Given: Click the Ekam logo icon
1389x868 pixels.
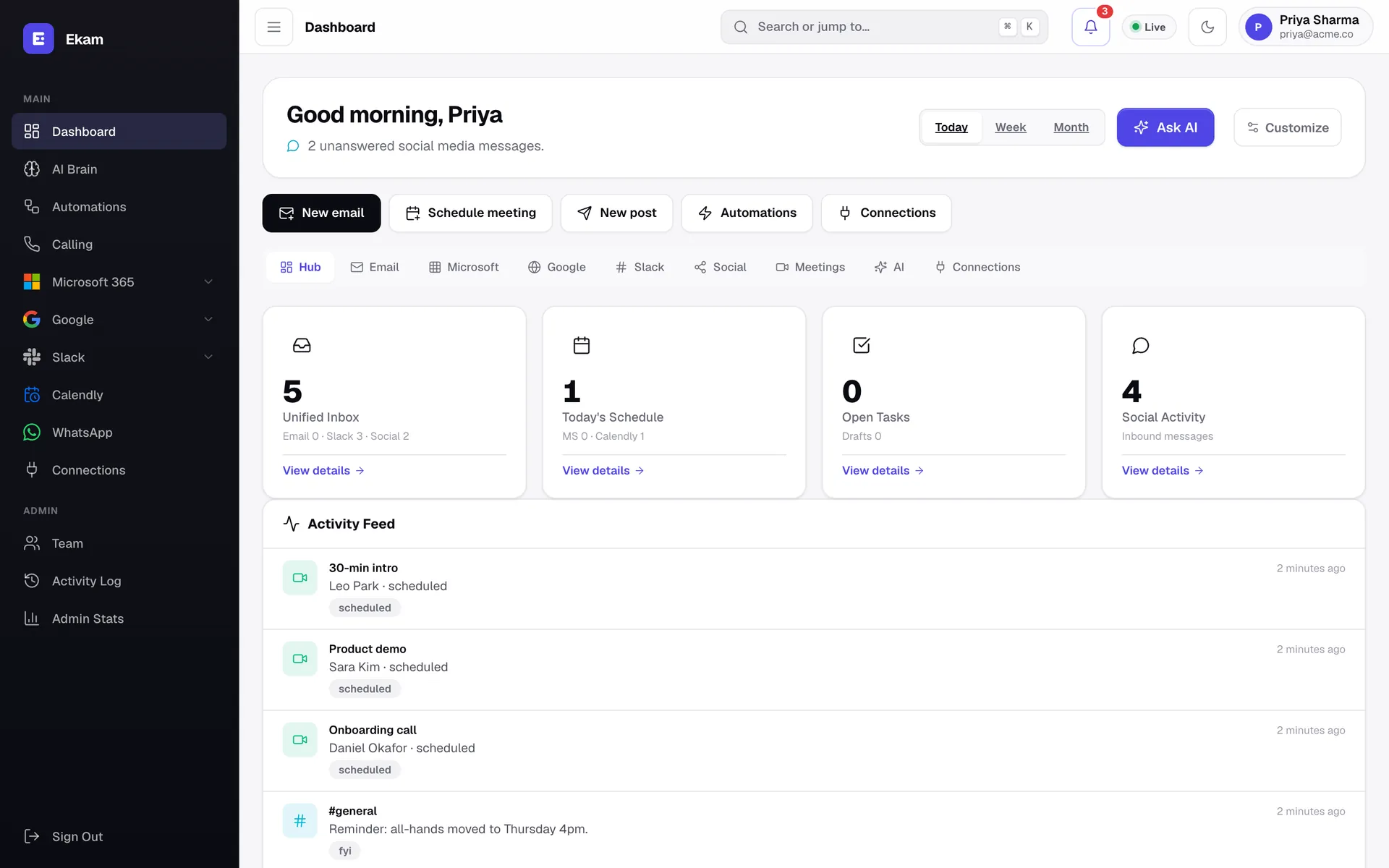Looking at the screenshot, I should pos(38,39).
